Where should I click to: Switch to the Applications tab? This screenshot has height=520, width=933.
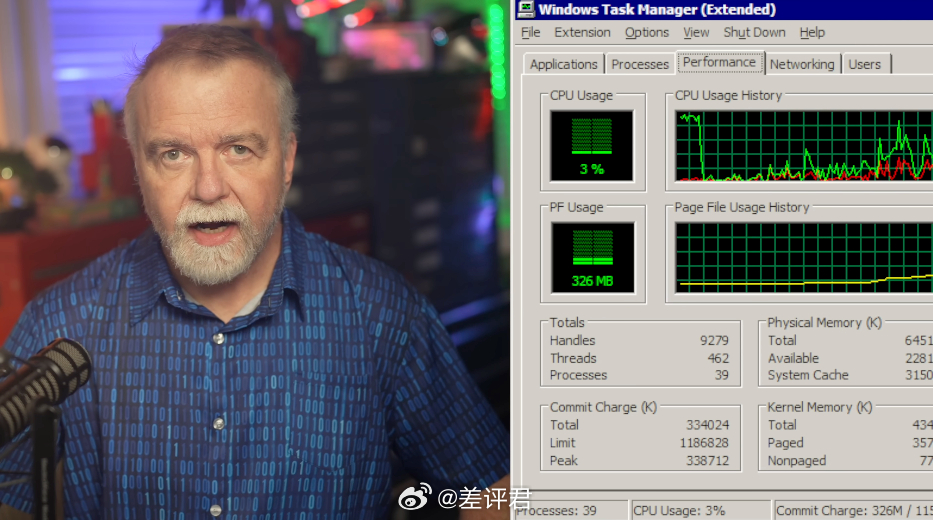coord(563,64)
